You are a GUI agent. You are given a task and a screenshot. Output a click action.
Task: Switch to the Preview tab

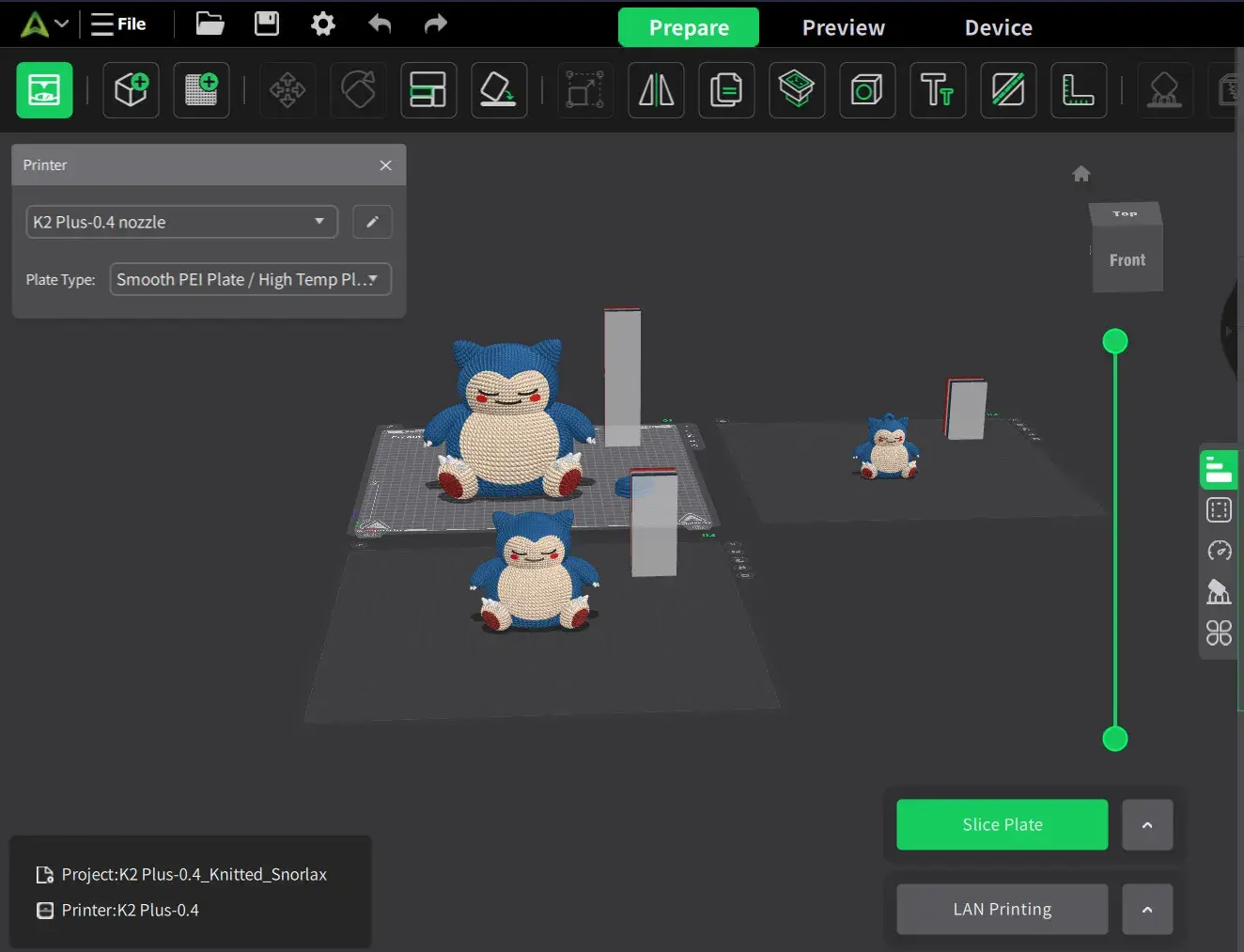(x=843, y=27)
